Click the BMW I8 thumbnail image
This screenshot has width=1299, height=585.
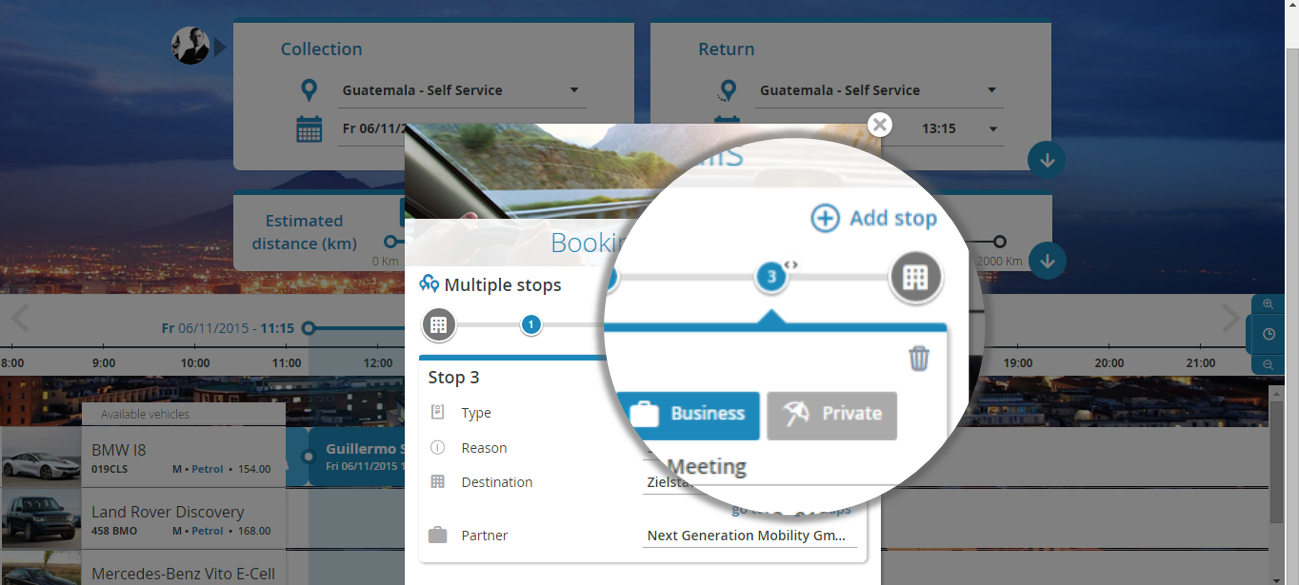[41, 458]
